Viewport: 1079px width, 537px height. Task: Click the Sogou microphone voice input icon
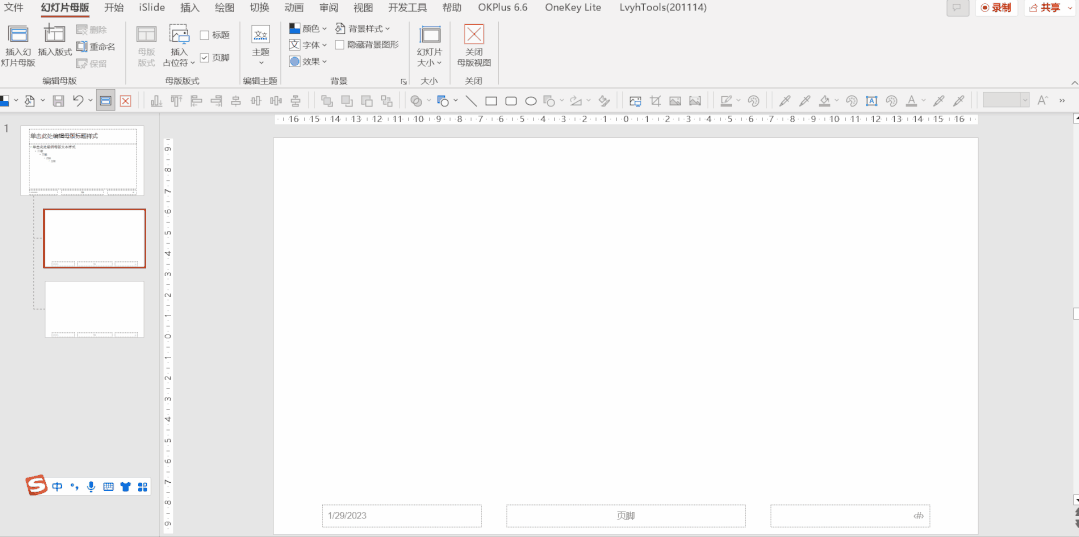pyautogui.click(x=91, y=487)
